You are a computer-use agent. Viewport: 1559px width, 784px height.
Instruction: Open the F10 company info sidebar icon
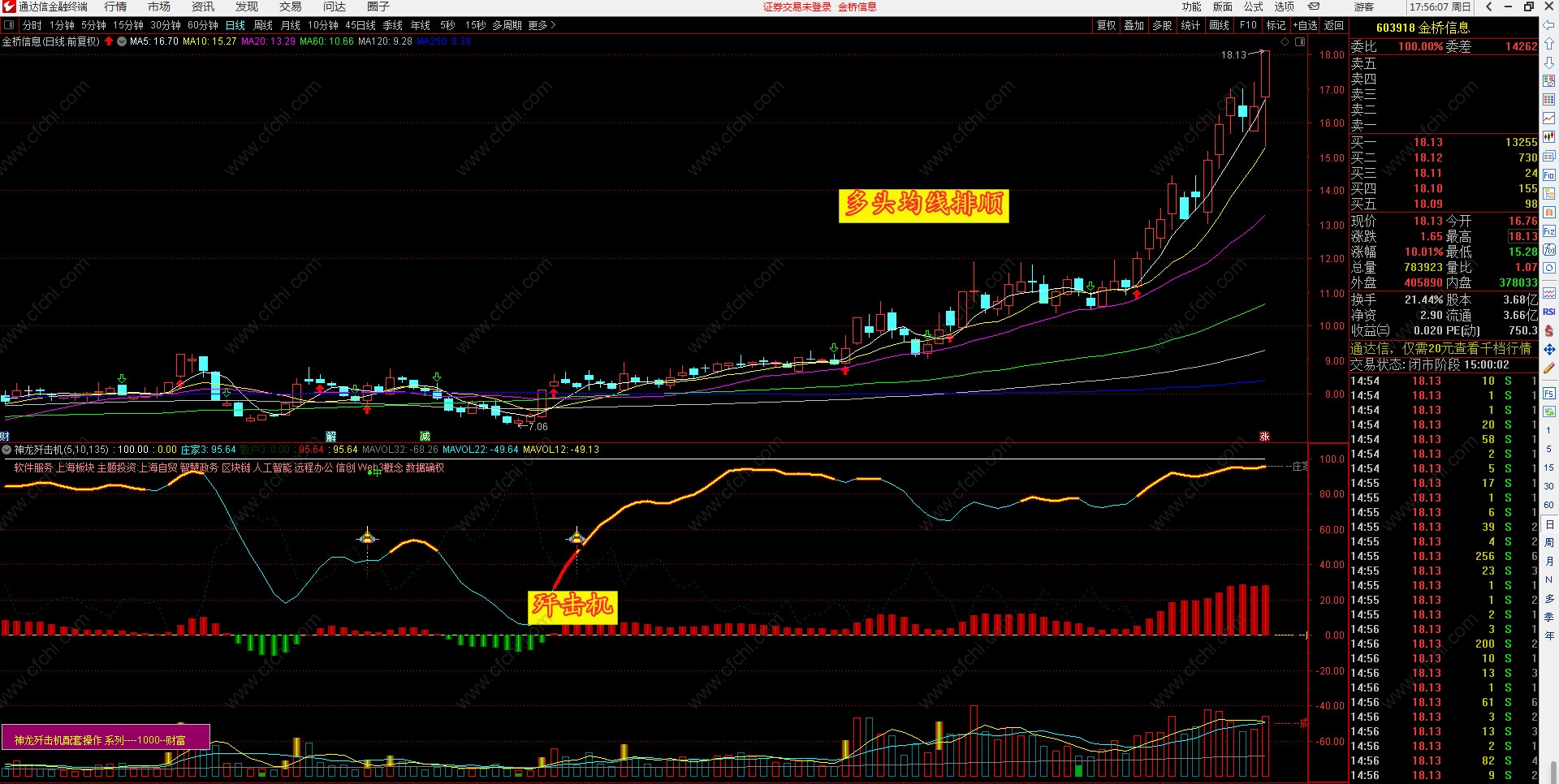coord(1549,174)
